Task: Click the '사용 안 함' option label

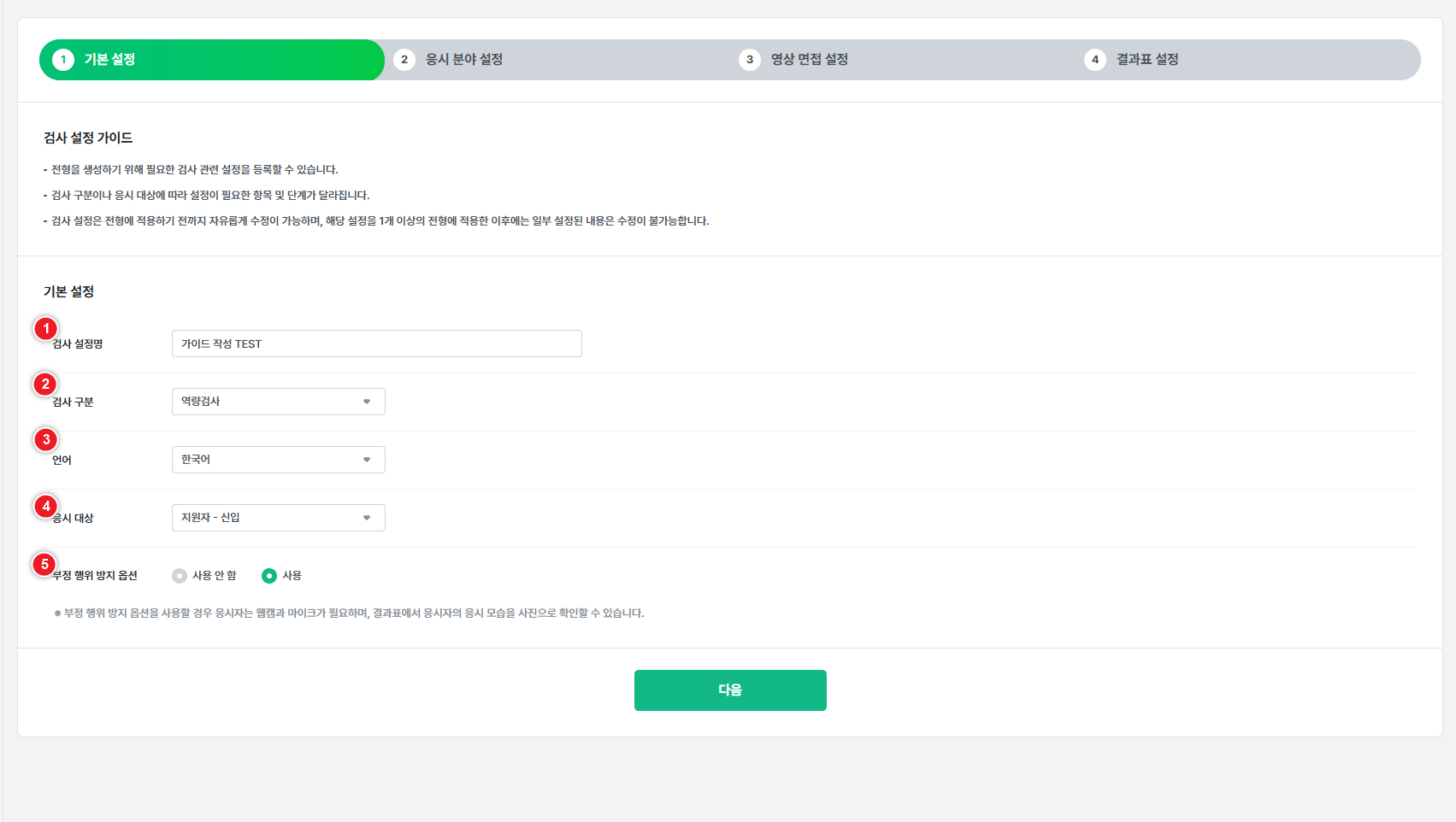Action: (215, 576)
